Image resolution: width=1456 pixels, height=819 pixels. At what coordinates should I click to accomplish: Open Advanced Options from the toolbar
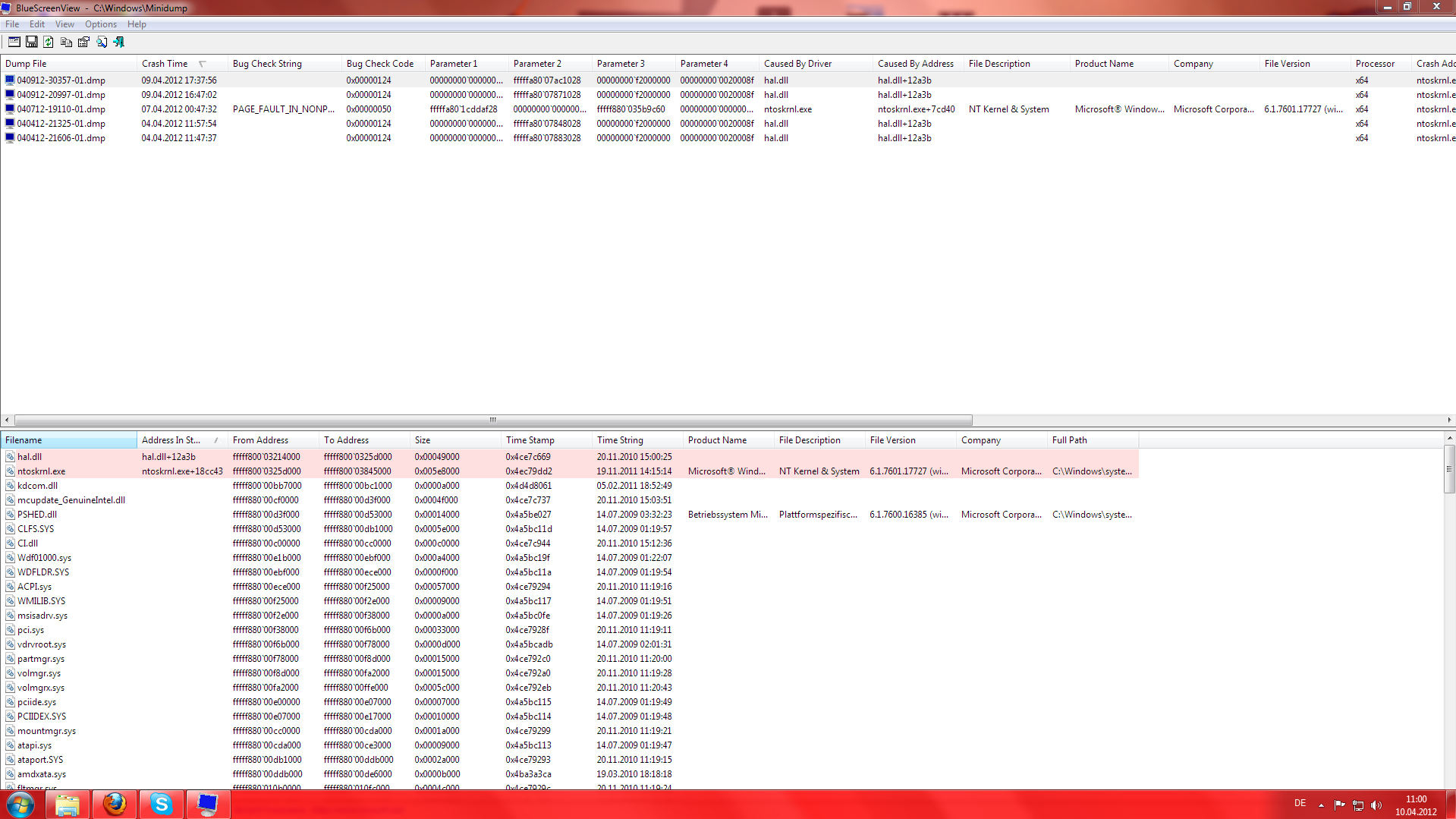click(14, 43)
